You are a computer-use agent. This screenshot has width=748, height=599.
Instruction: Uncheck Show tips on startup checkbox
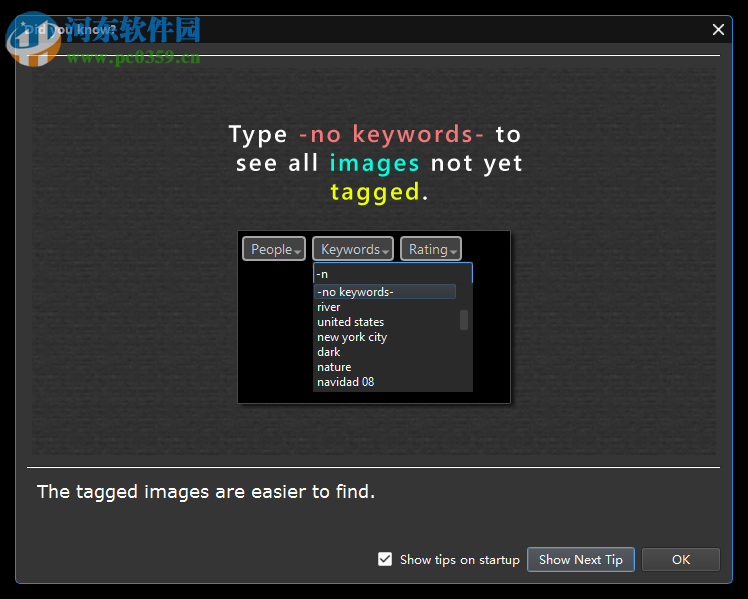pos(385,559)
